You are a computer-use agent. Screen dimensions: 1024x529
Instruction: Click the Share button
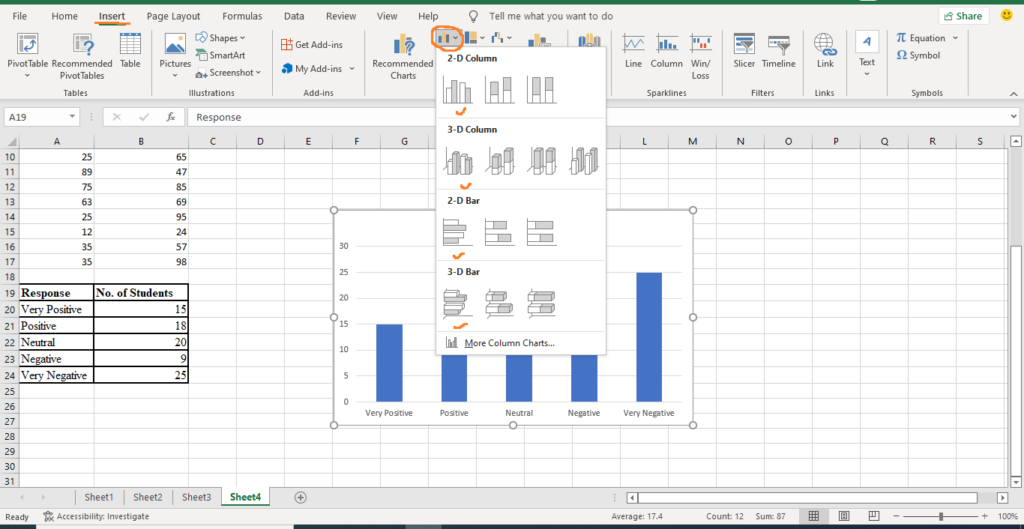coord(964,16)
